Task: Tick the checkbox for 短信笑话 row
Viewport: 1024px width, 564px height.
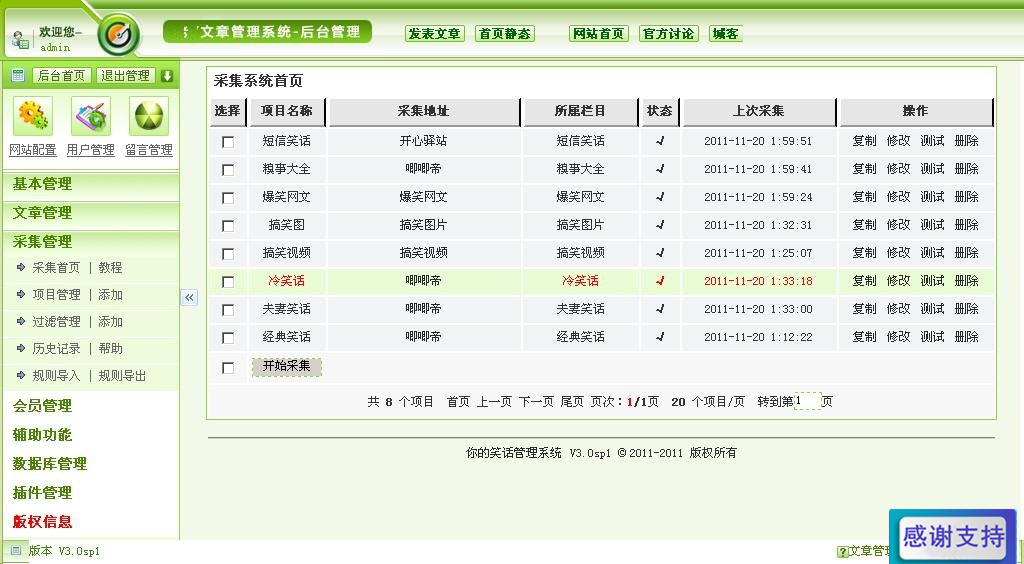Action: click(x=228, y=142)
